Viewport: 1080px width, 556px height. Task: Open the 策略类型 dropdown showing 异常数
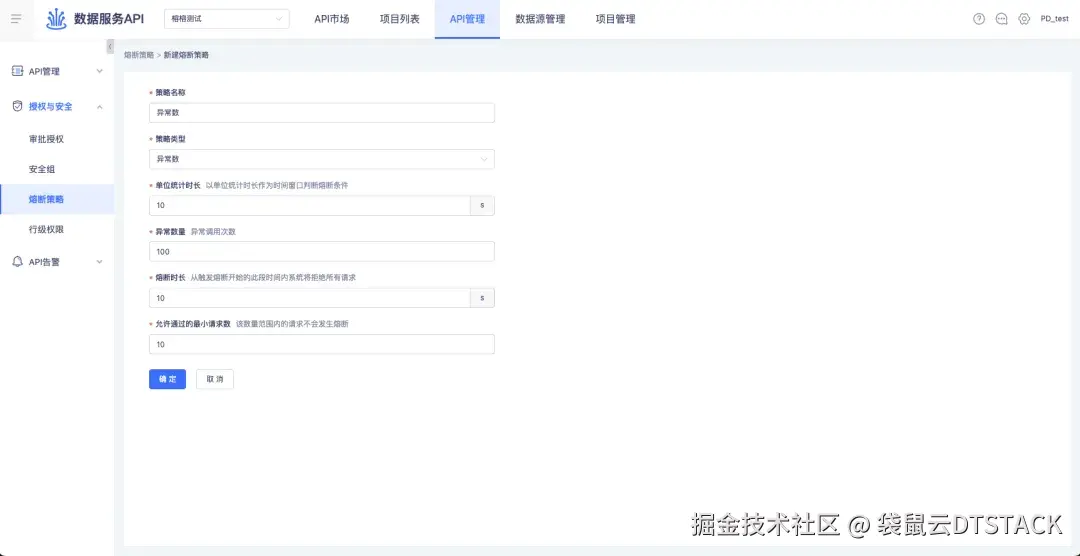322,159
